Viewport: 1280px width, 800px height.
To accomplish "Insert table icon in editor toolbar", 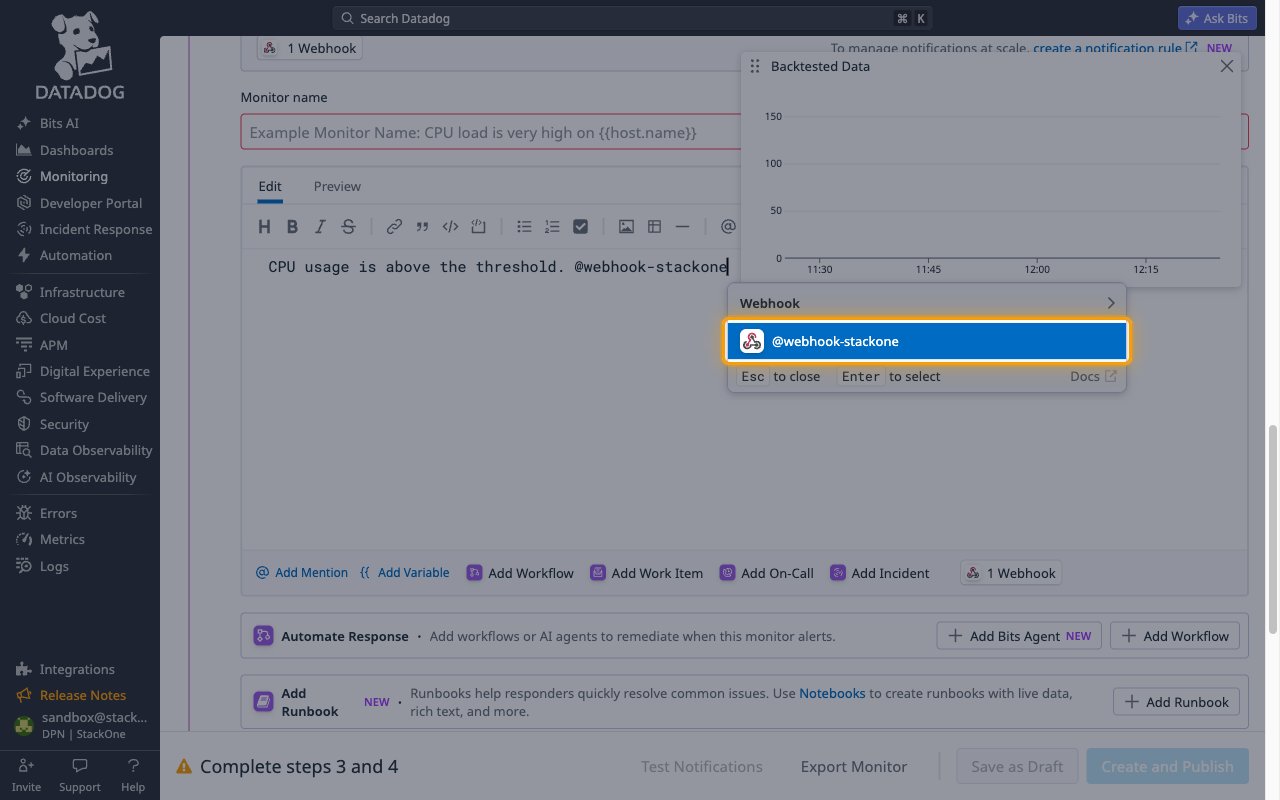I will pos(654,227).
